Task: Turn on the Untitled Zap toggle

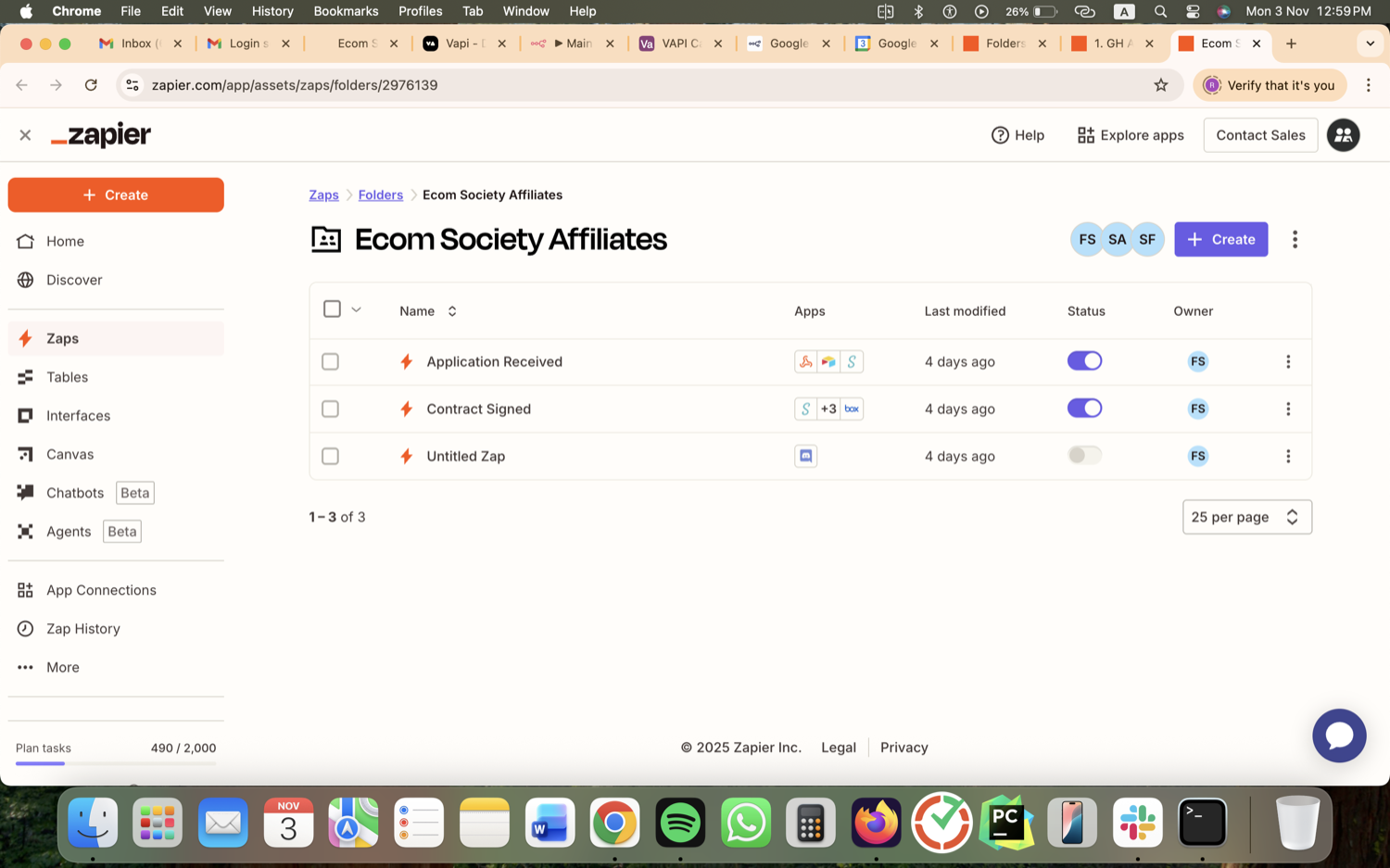Action: tap(1084, 456)
